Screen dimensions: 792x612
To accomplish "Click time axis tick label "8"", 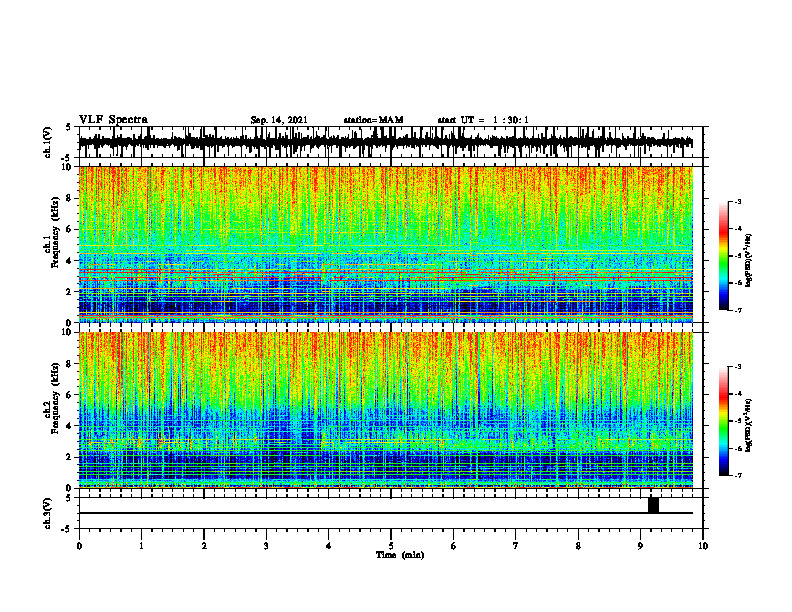I will [578, 546].
